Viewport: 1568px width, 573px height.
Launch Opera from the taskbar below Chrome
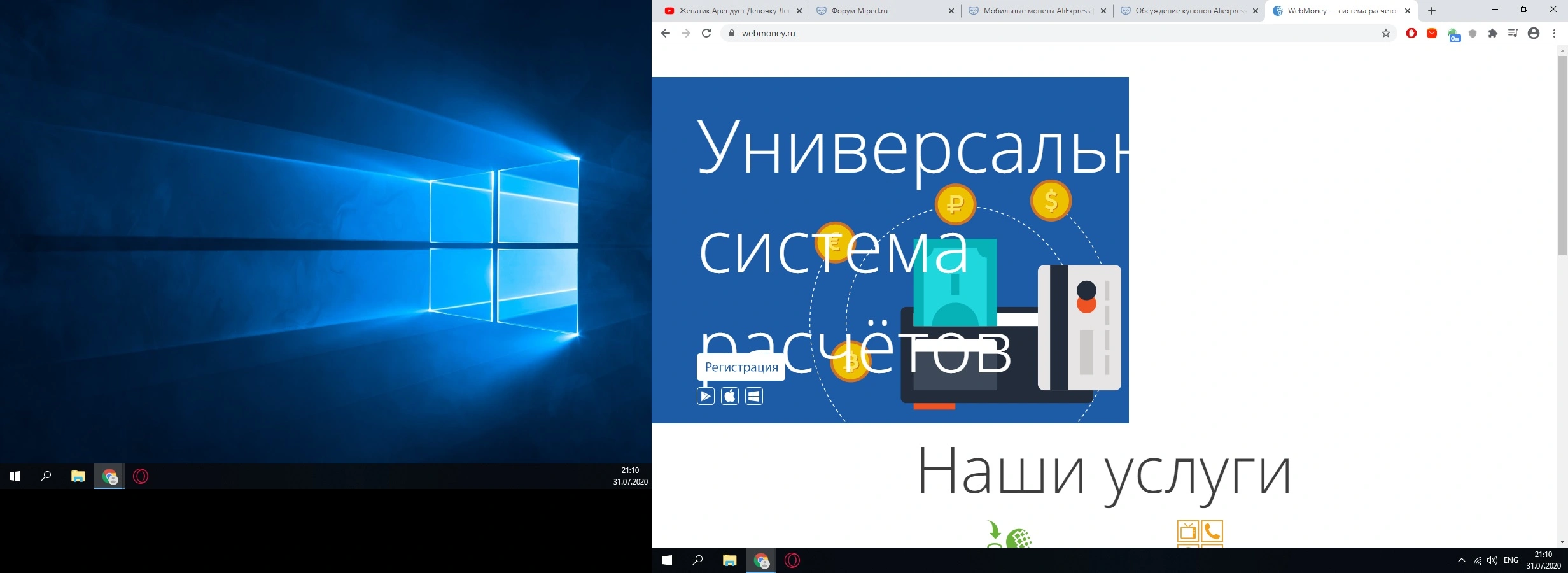[x=792, y=560]
